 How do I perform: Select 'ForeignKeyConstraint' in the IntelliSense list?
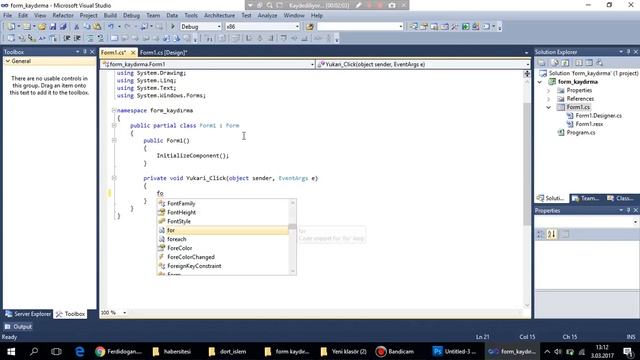(223, 266)
